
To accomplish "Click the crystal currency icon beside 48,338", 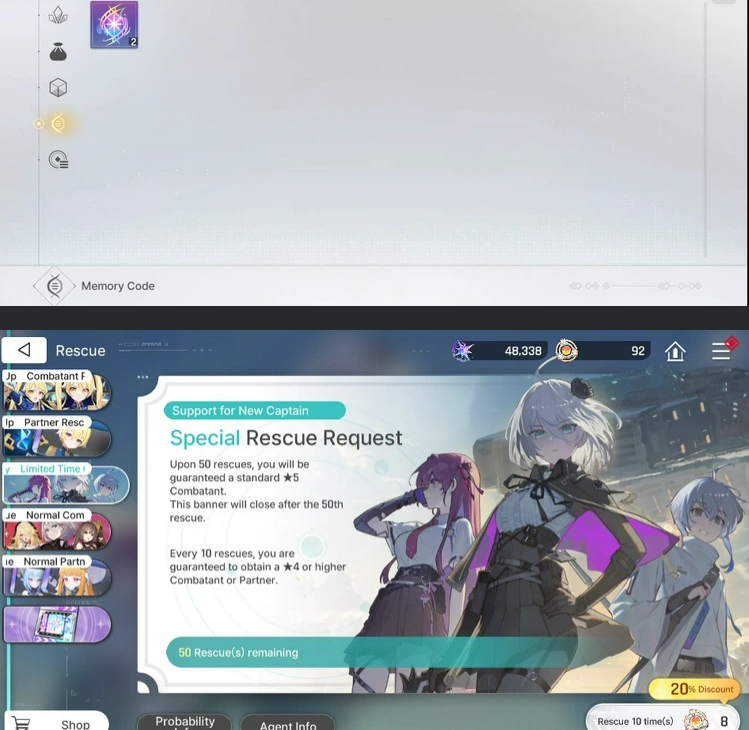I will click(x=462, y=351).
